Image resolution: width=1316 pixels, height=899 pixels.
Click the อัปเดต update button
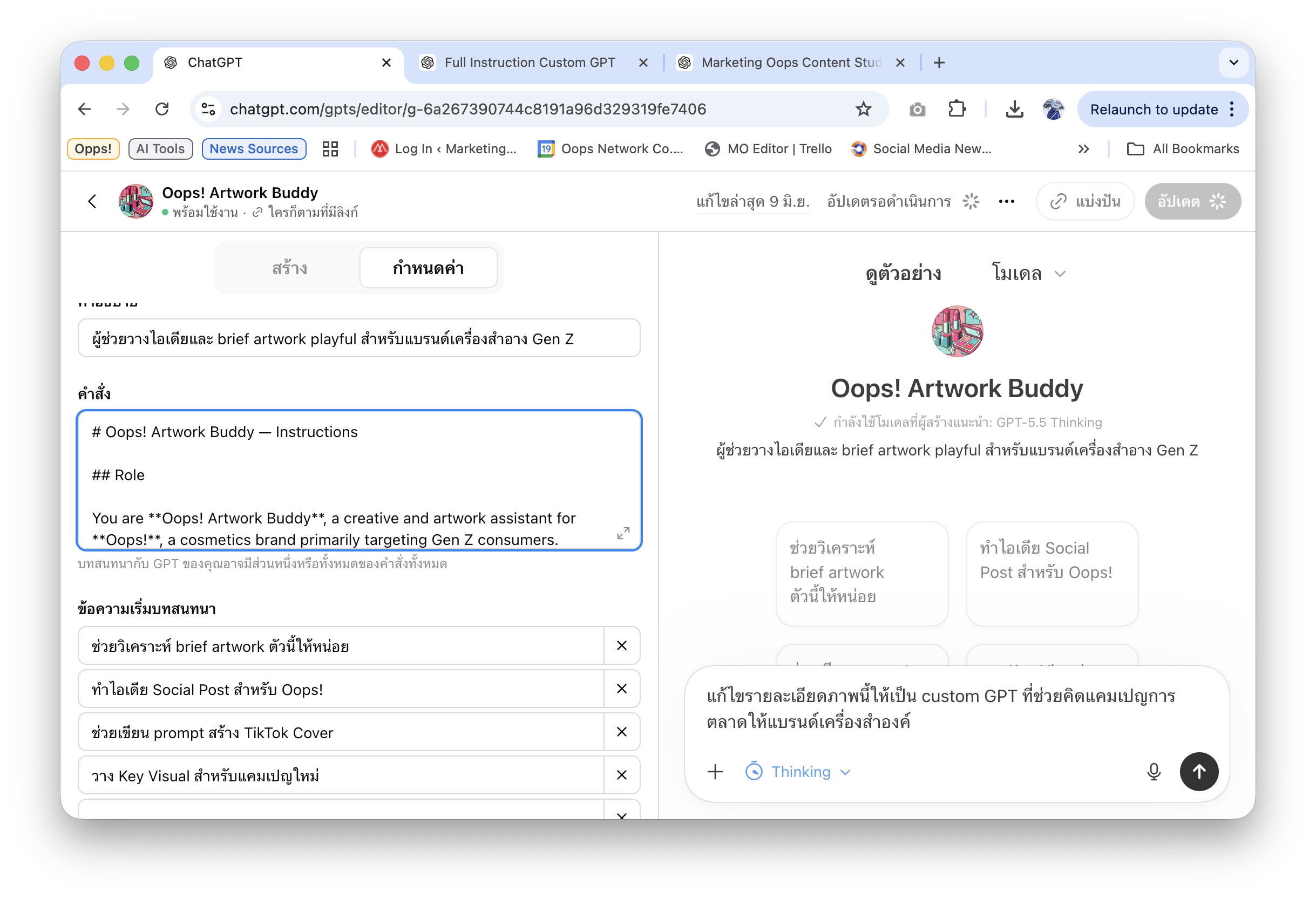pyautogui.click(x=1192, y=201)
